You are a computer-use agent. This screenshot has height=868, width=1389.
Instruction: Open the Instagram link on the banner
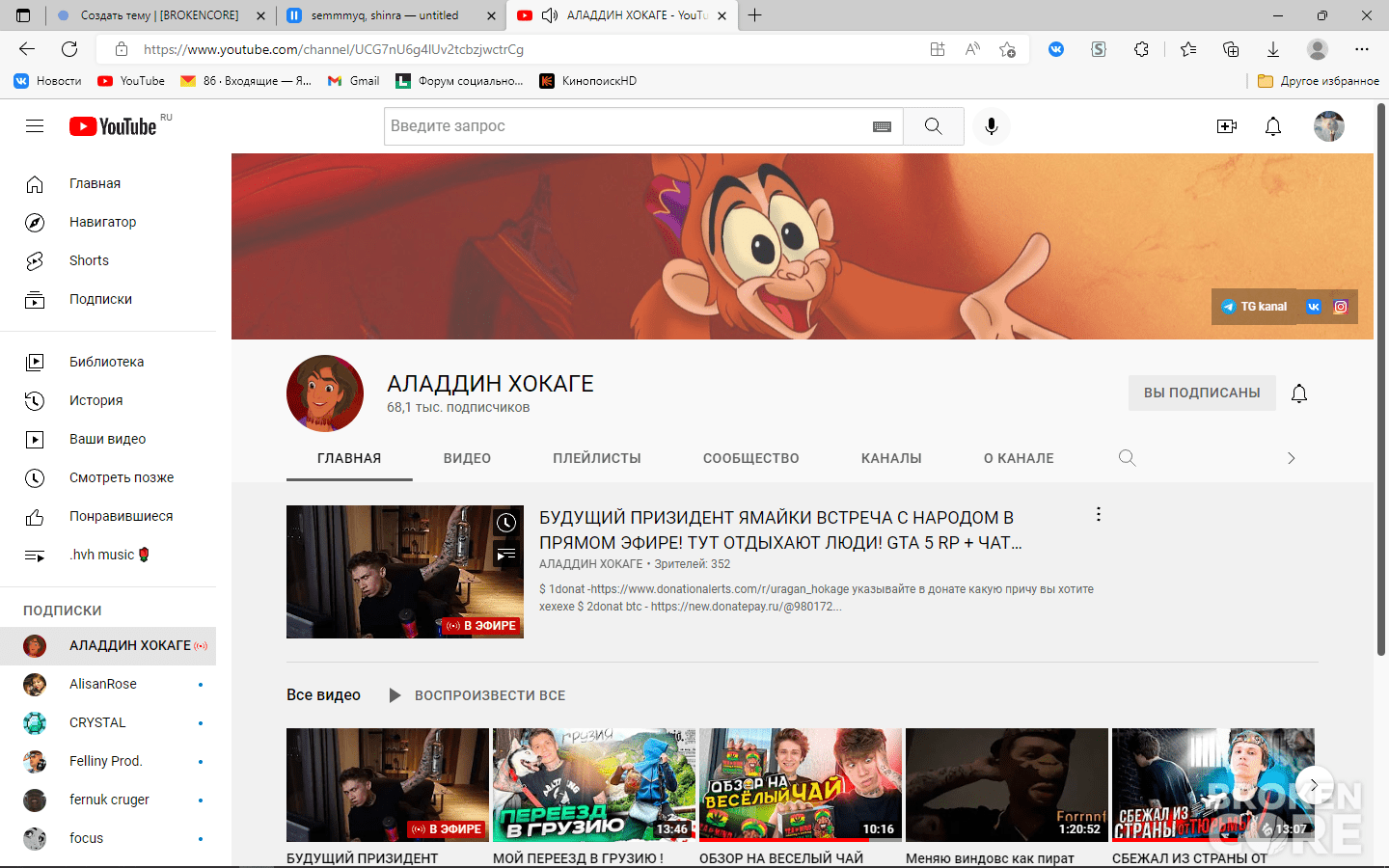1341,307
